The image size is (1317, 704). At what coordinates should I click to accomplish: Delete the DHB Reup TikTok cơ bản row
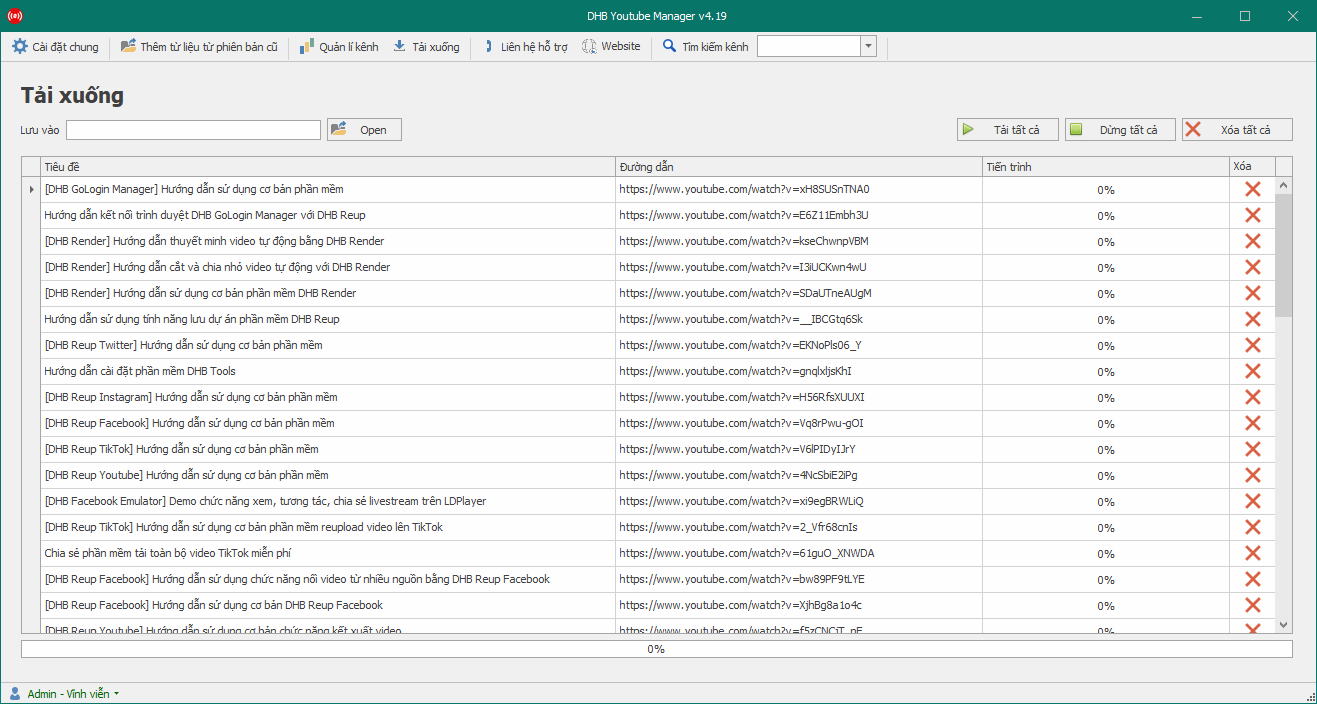click(1252, 449)
